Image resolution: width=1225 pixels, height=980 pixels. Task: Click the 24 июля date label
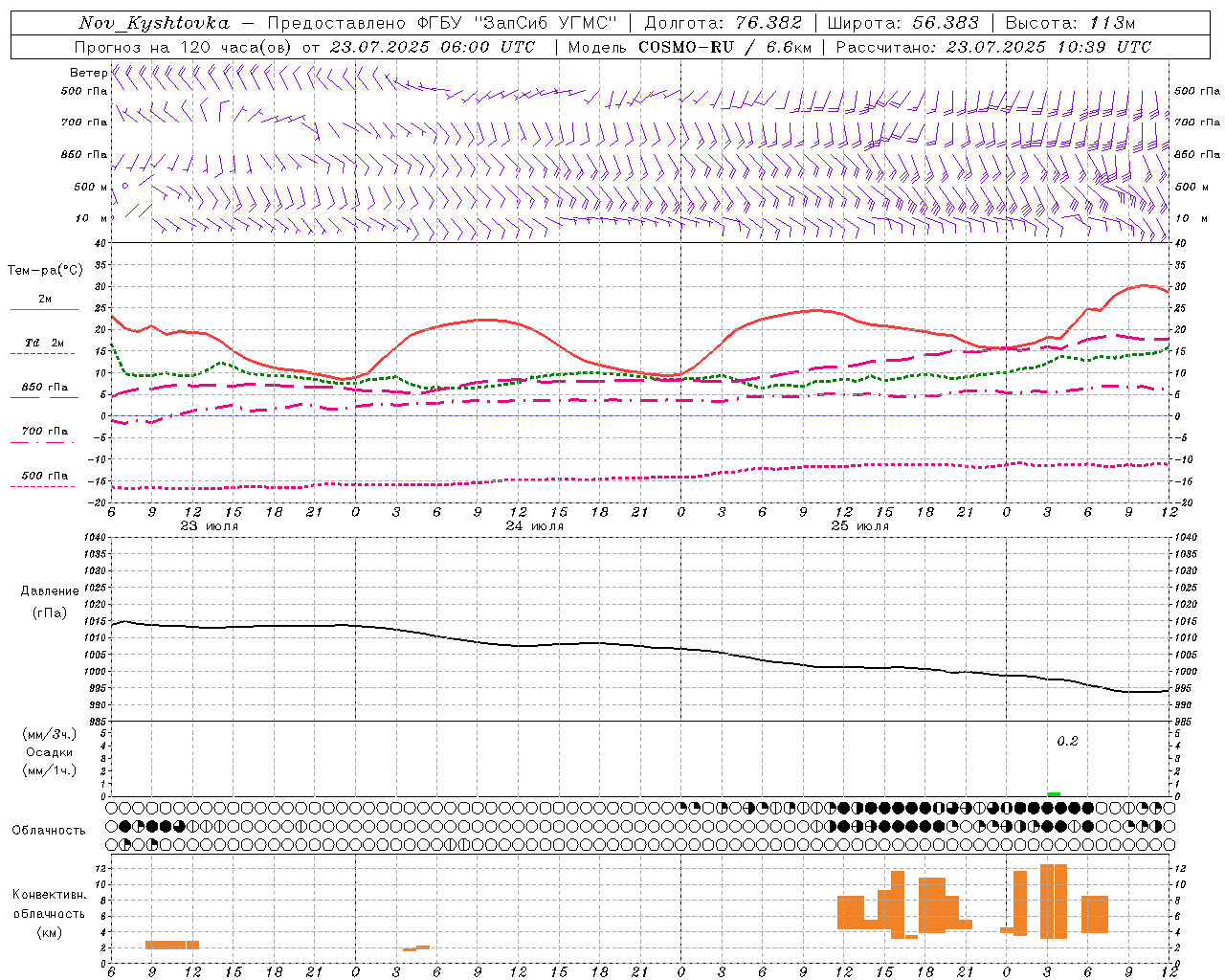click(x=535, y=526)
